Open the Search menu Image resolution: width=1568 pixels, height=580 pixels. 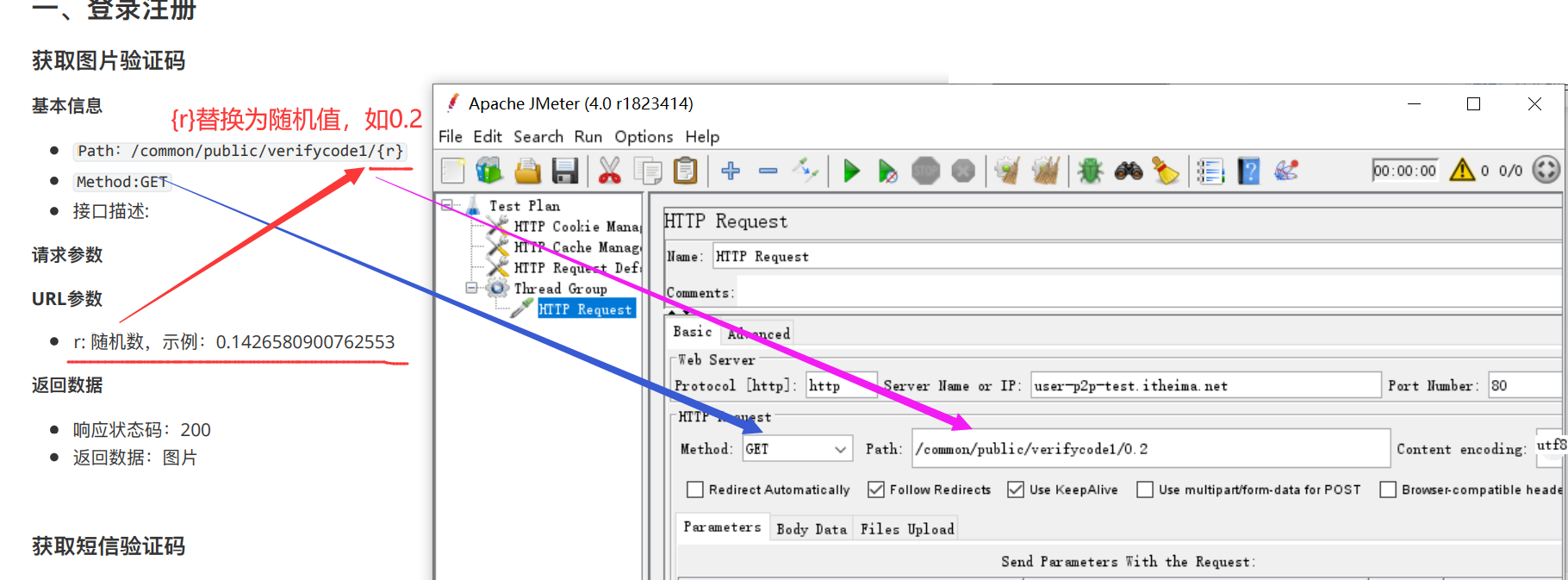[x=538, y=137]
